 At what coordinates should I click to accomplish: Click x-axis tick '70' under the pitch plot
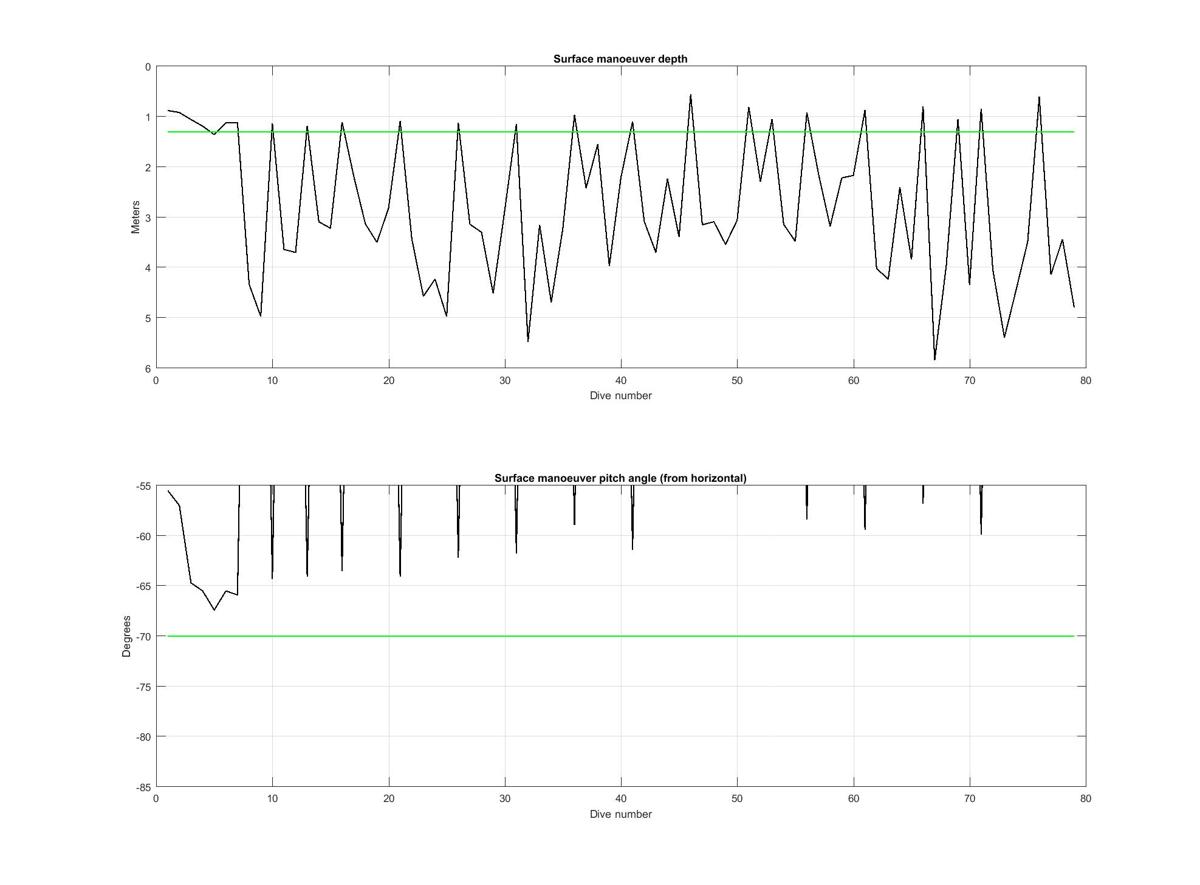click(x=970, y=799)
